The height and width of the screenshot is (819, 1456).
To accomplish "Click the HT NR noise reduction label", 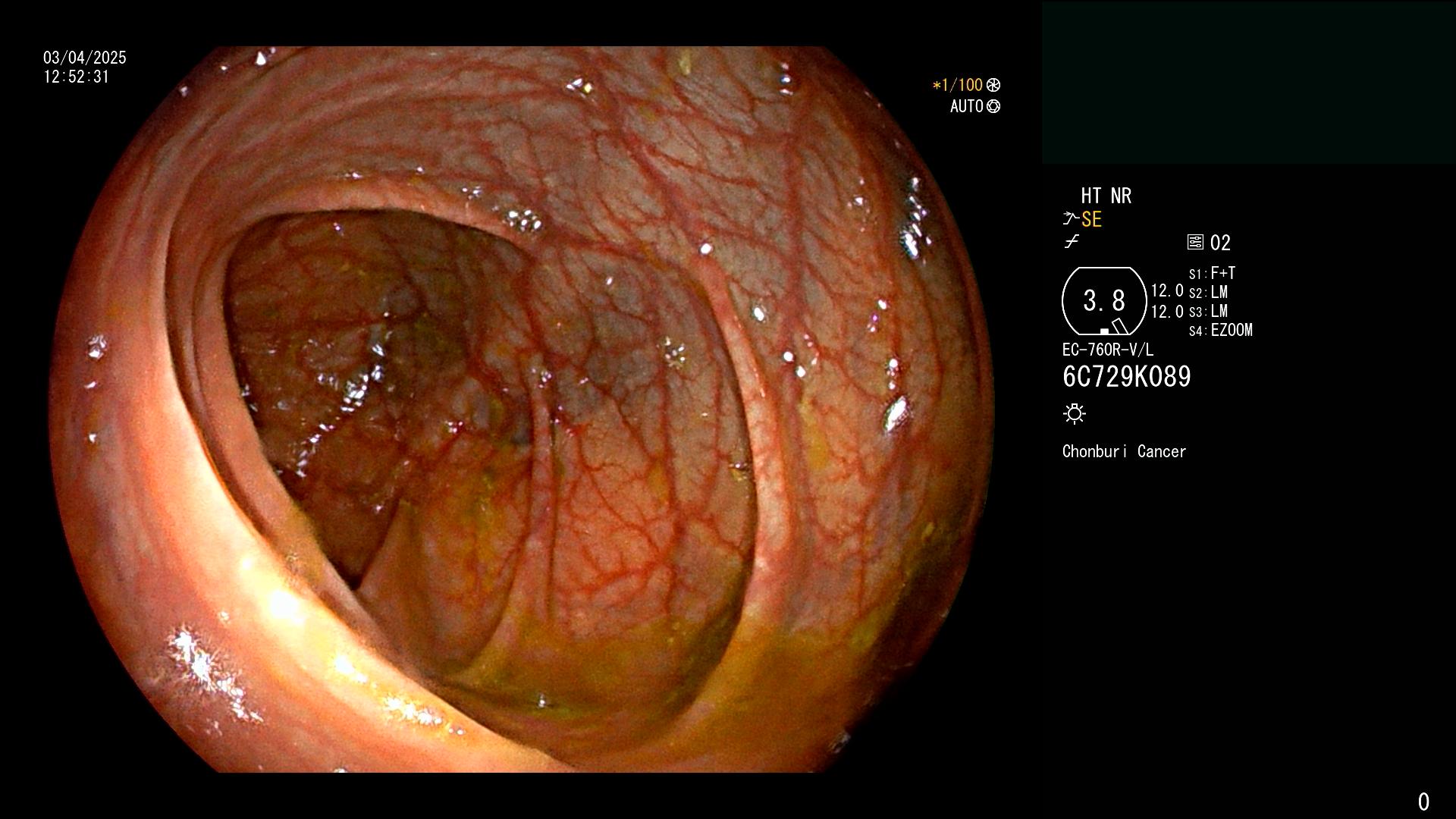I will pyautogui.click(x=1106, y=196).
